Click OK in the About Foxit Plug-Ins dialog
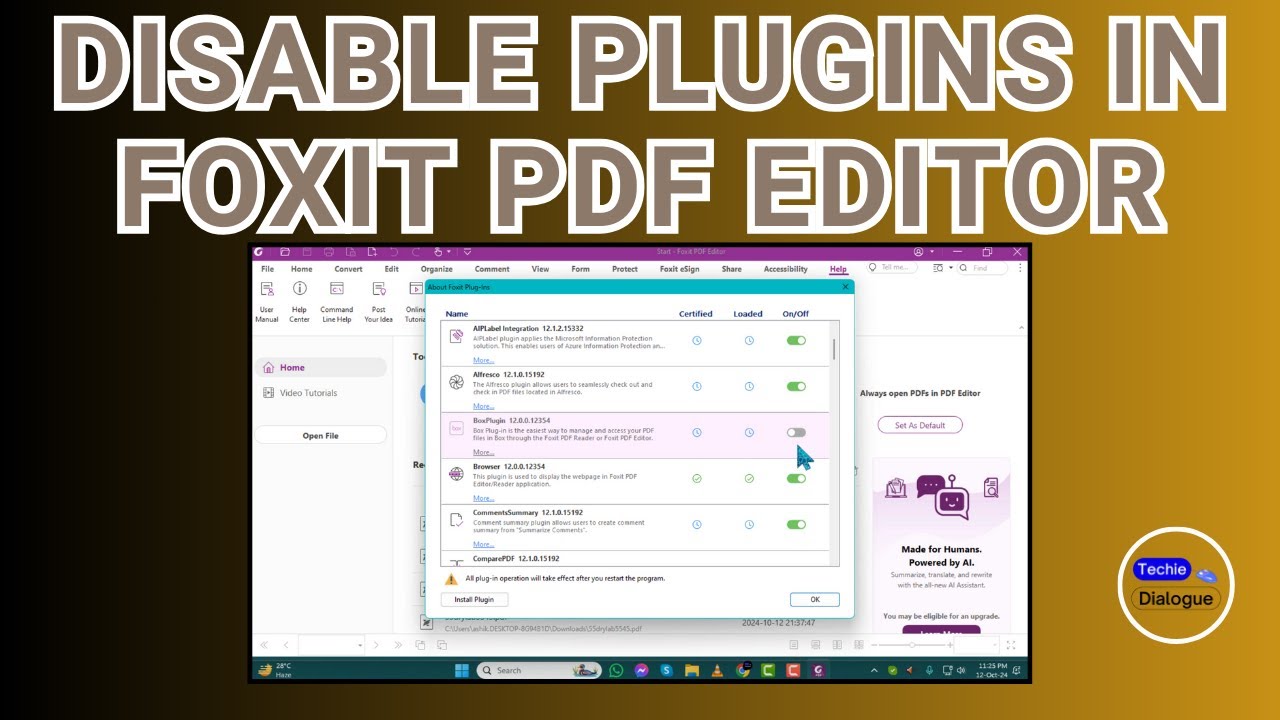Viewport: 1280px width, 720px height. coord(815,600)
